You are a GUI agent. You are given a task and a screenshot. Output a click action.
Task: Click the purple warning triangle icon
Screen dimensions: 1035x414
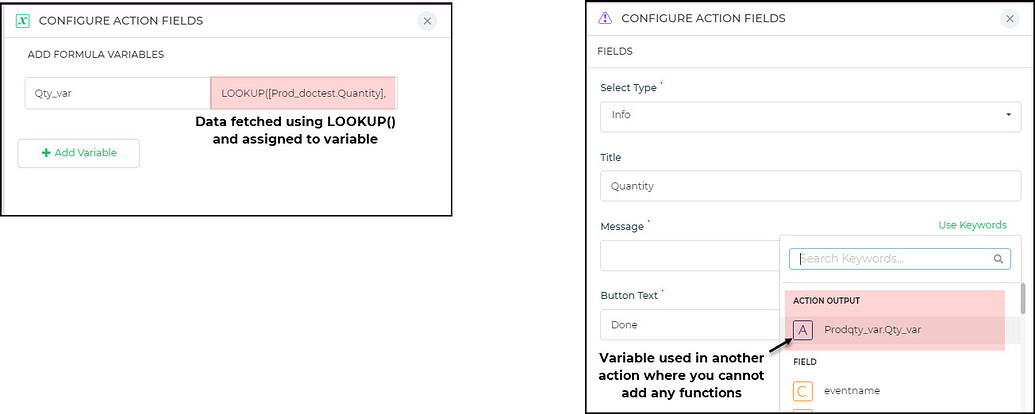click(604, 18)
